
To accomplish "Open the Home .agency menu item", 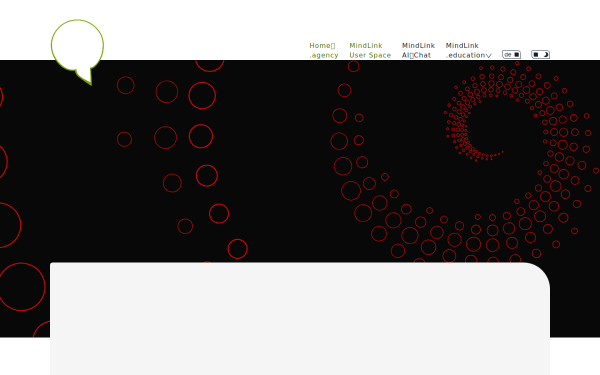I will click(324, 51).
